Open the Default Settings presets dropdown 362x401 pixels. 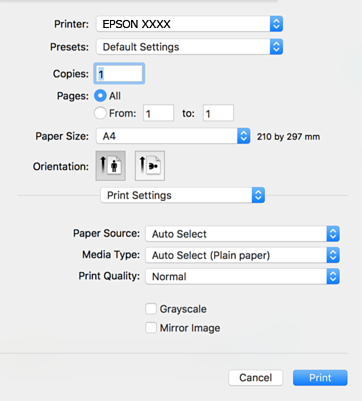[x=189, y=47]
